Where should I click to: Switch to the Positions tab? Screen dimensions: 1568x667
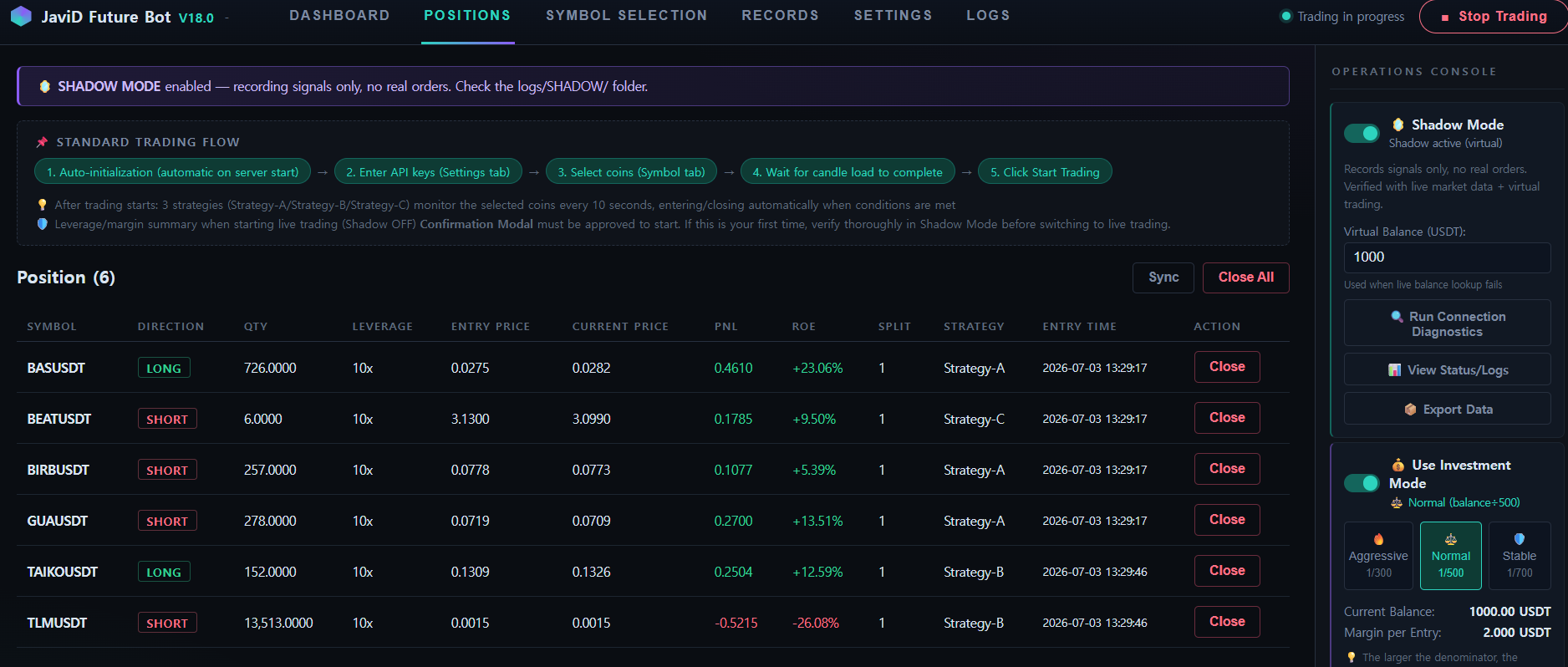point(467,16)
